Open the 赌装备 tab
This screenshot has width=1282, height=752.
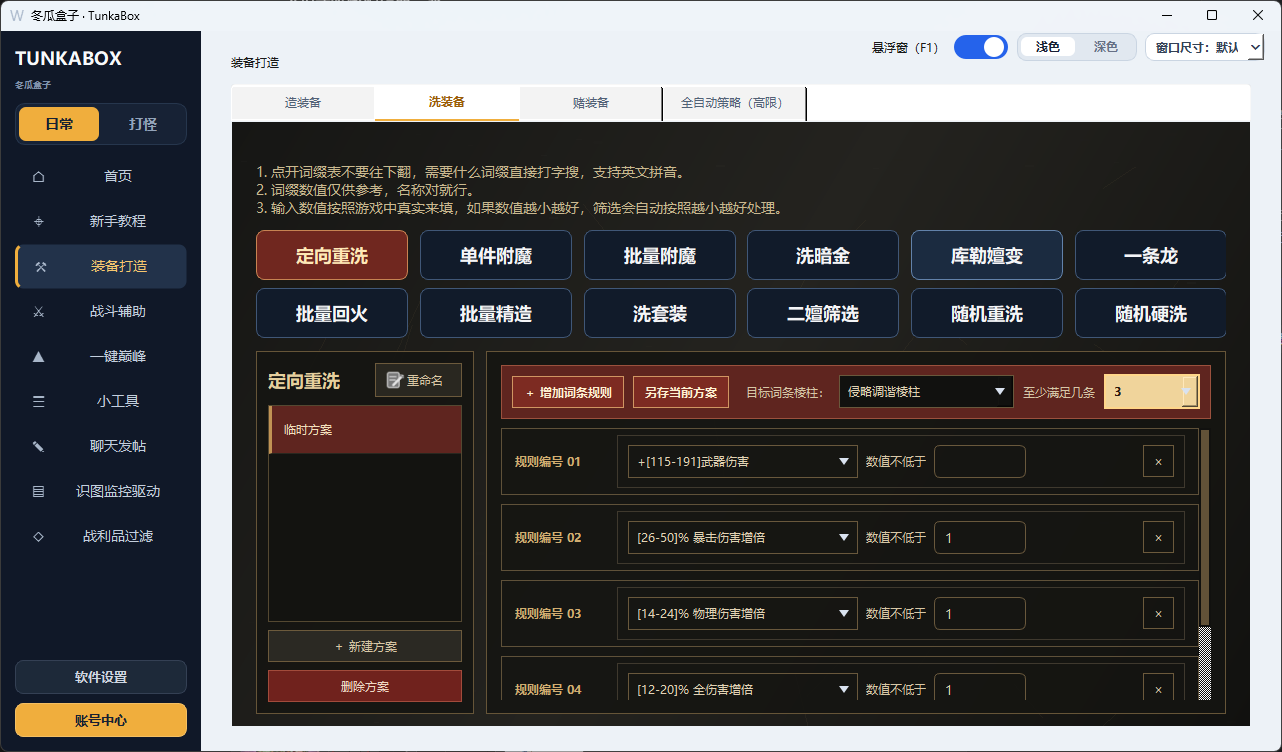[591, 103]
